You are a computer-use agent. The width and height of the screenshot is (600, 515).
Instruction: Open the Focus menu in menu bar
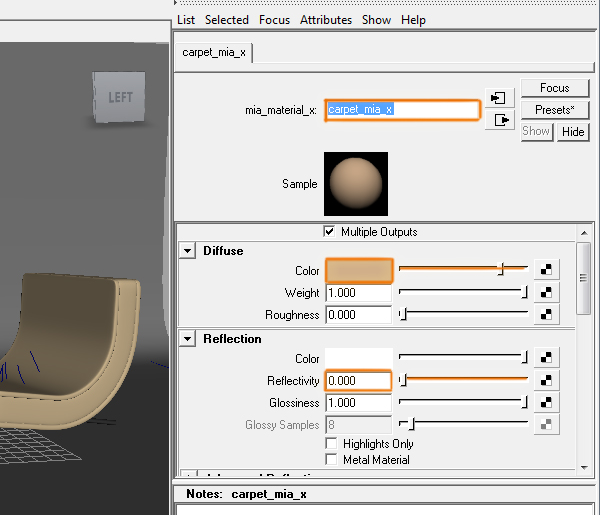pos(274,20)
